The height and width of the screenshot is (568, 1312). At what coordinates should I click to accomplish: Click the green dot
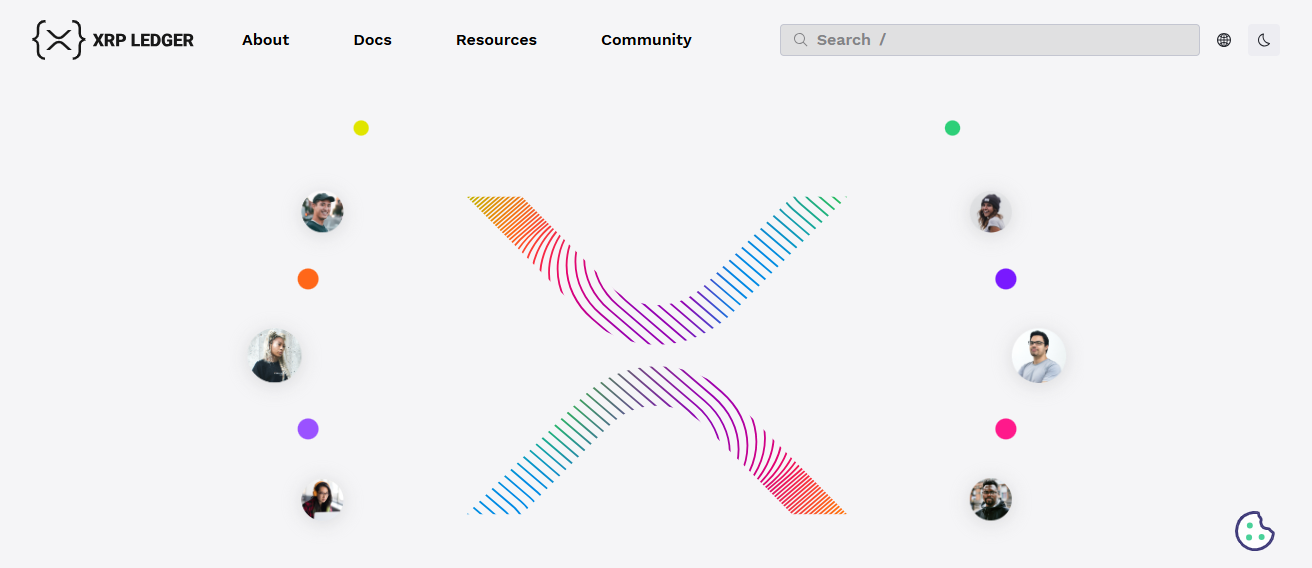click(952, 128)
